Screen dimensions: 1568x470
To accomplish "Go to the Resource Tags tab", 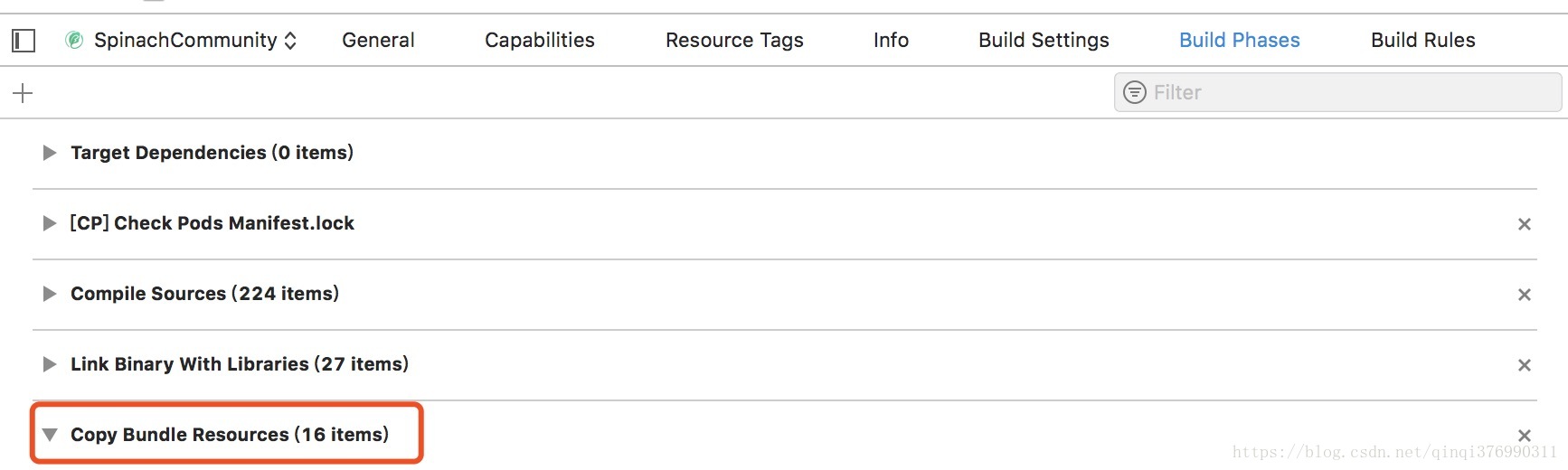I will click(734, 41).
